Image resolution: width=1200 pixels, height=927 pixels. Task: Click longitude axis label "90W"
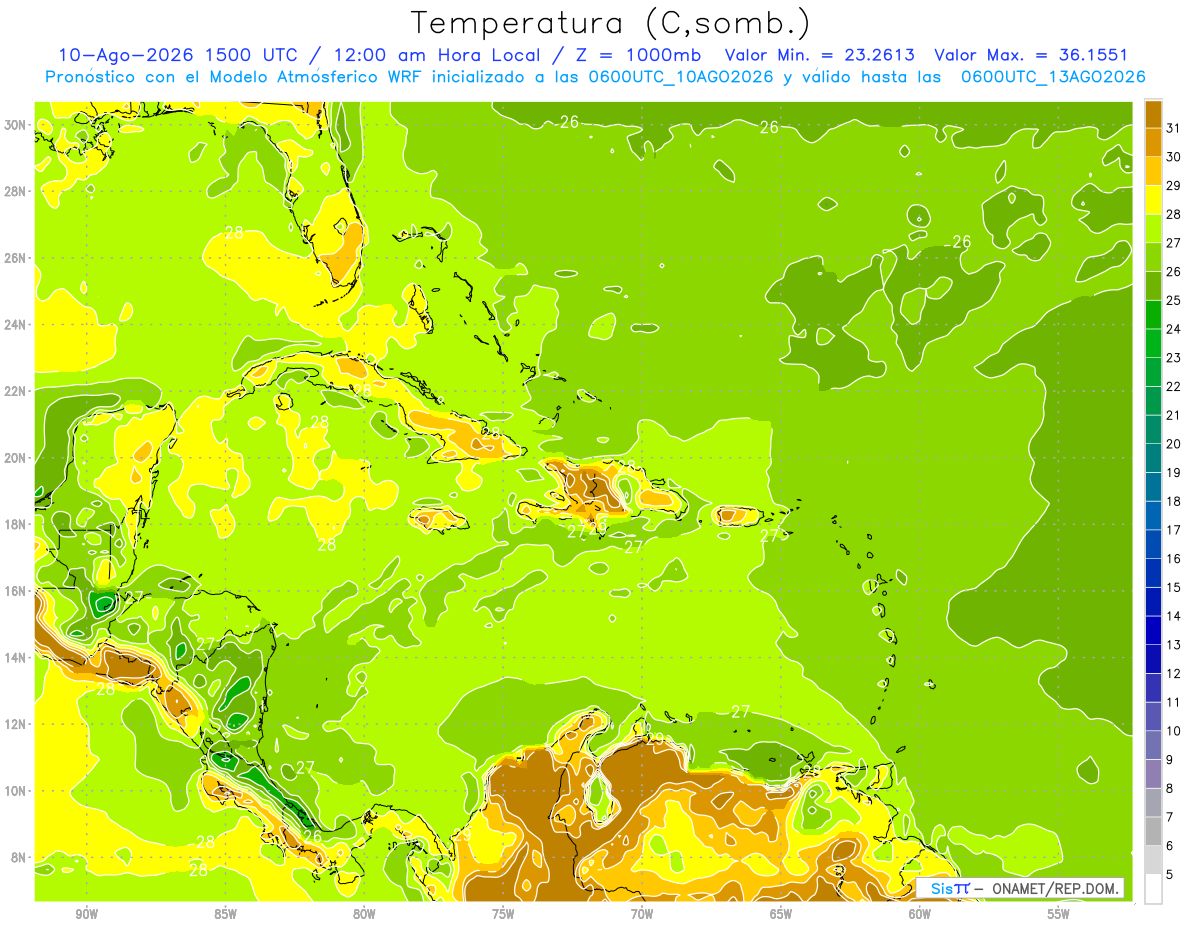86,914
